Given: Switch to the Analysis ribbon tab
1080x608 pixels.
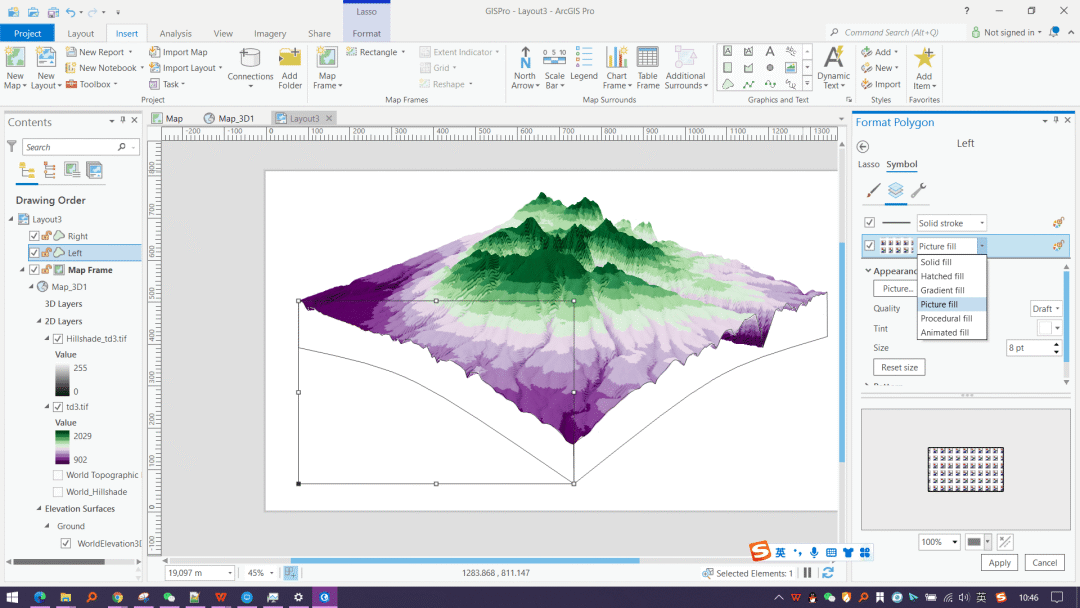Looking at the screenshot, I should click(176, 33).
